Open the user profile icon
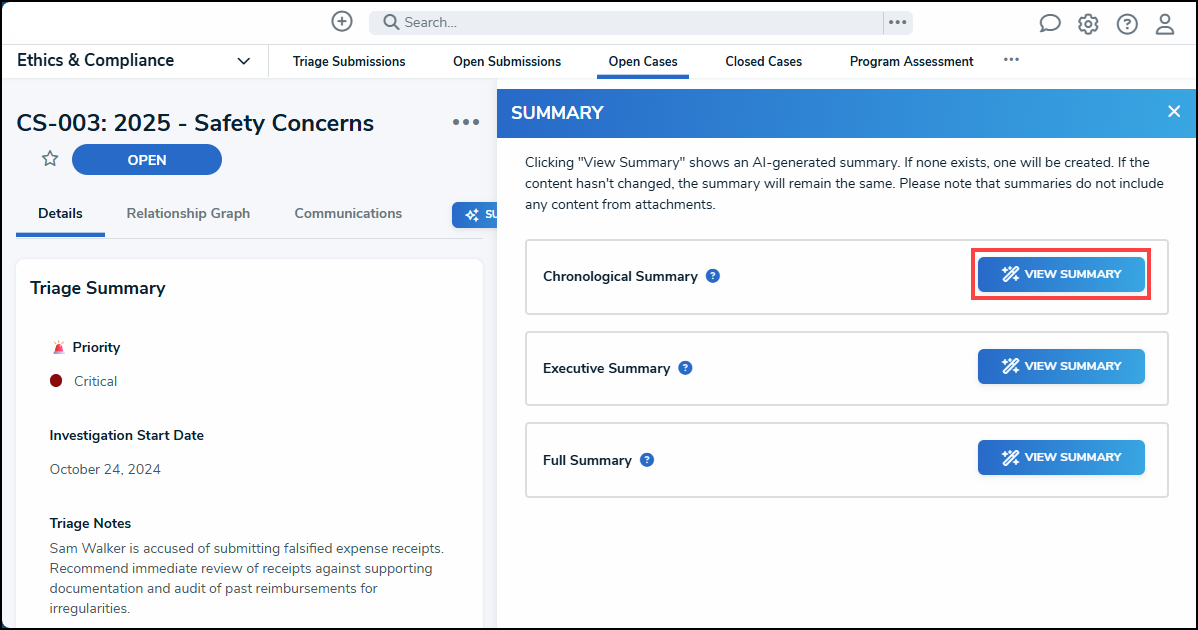Viewport: 1198px width, 630px height. click(x=1165, y=24)
